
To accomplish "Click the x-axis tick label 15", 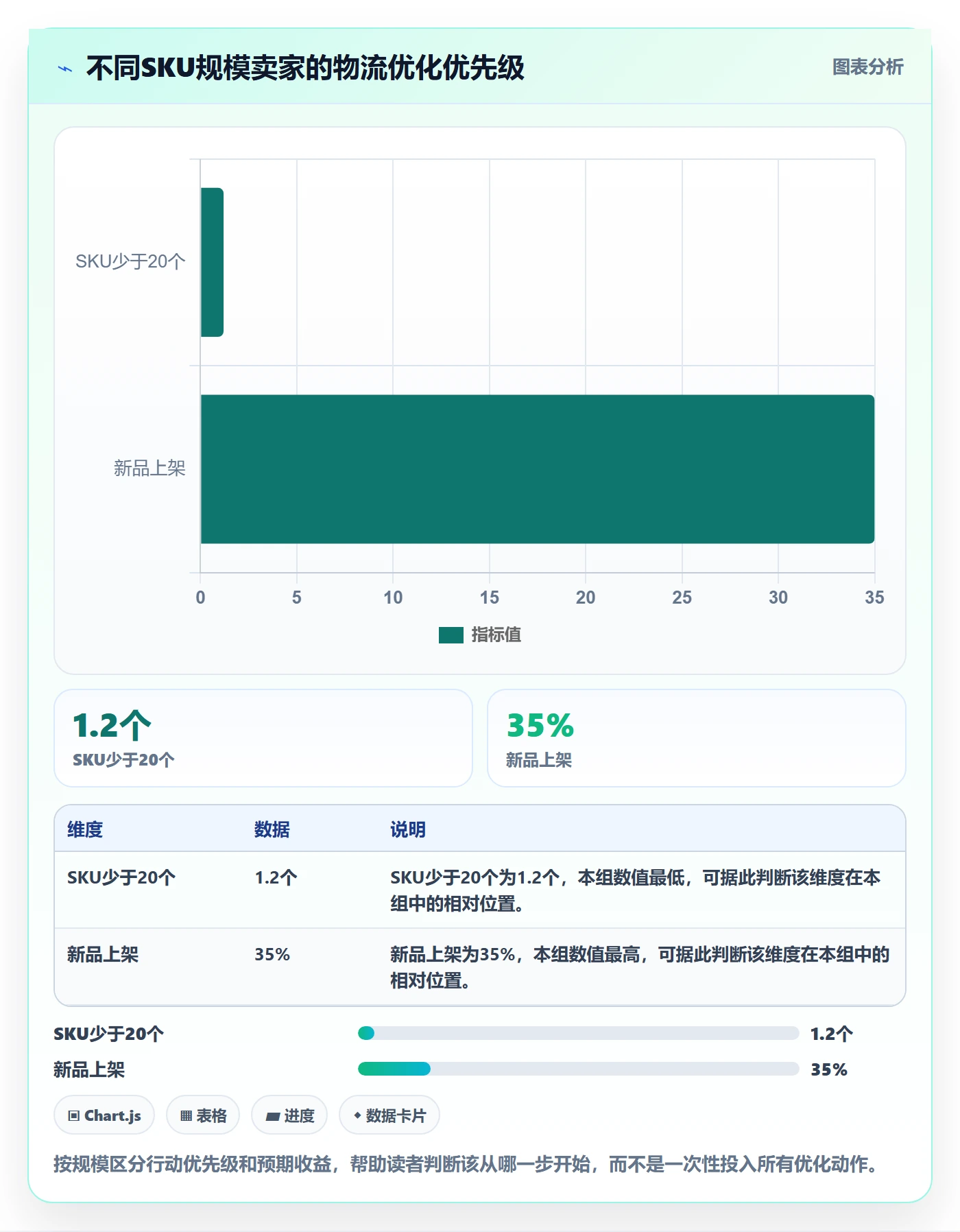I will click(x=489, y=597).
